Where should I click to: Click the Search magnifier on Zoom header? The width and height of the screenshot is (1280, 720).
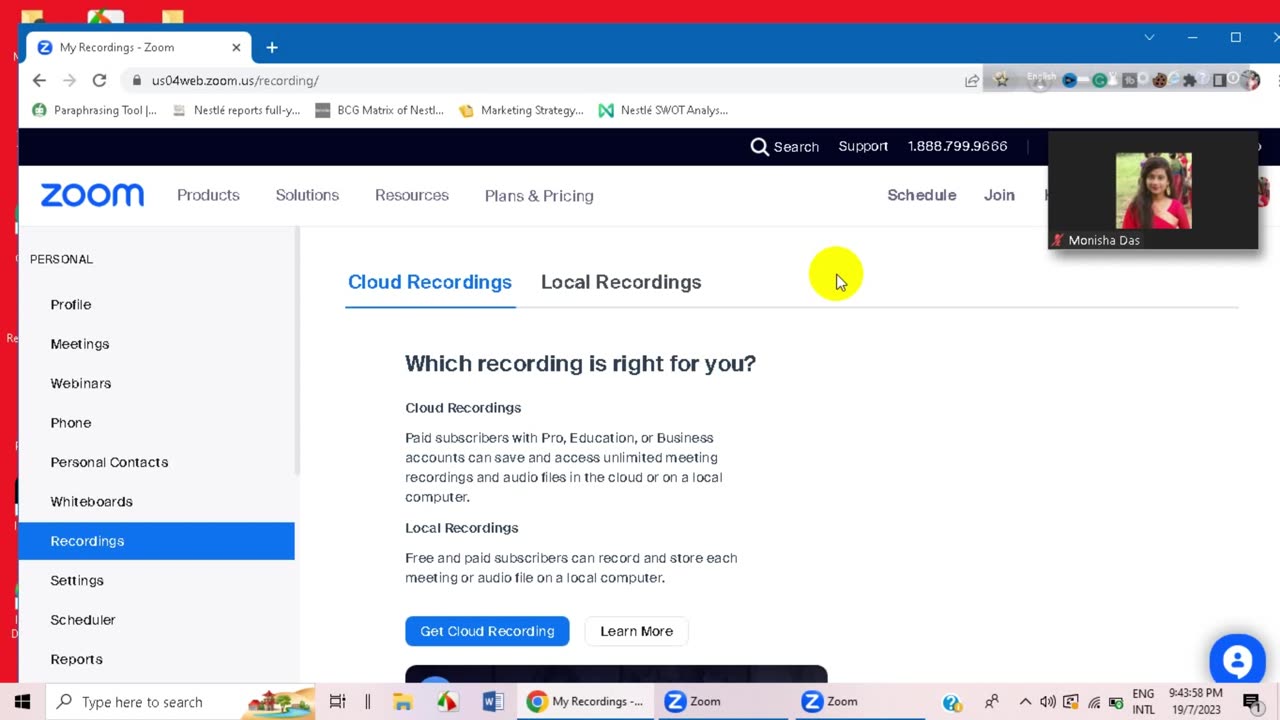[759, 146]
